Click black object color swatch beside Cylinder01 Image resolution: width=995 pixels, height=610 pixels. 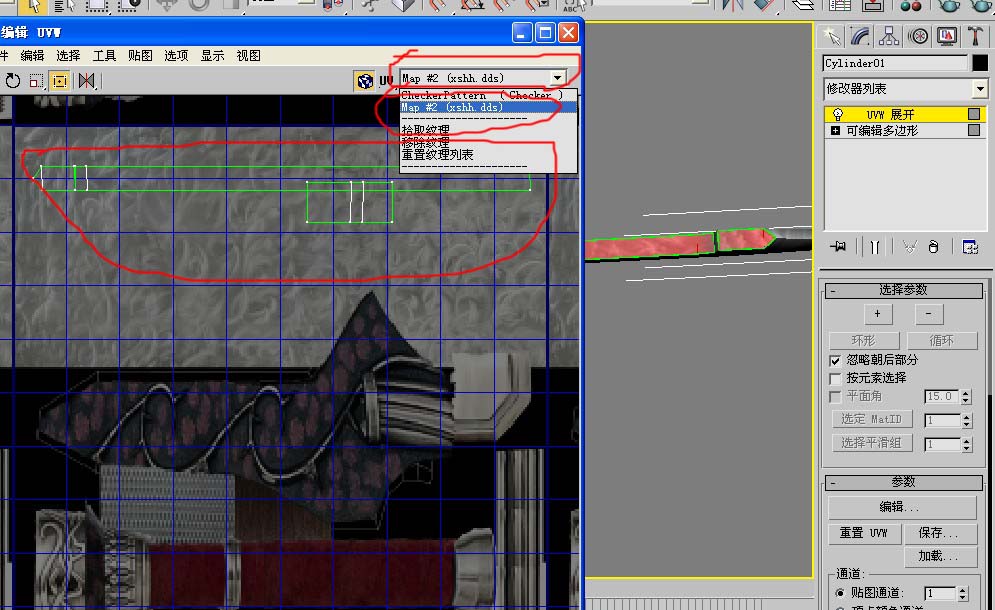(x=980, y=63)
